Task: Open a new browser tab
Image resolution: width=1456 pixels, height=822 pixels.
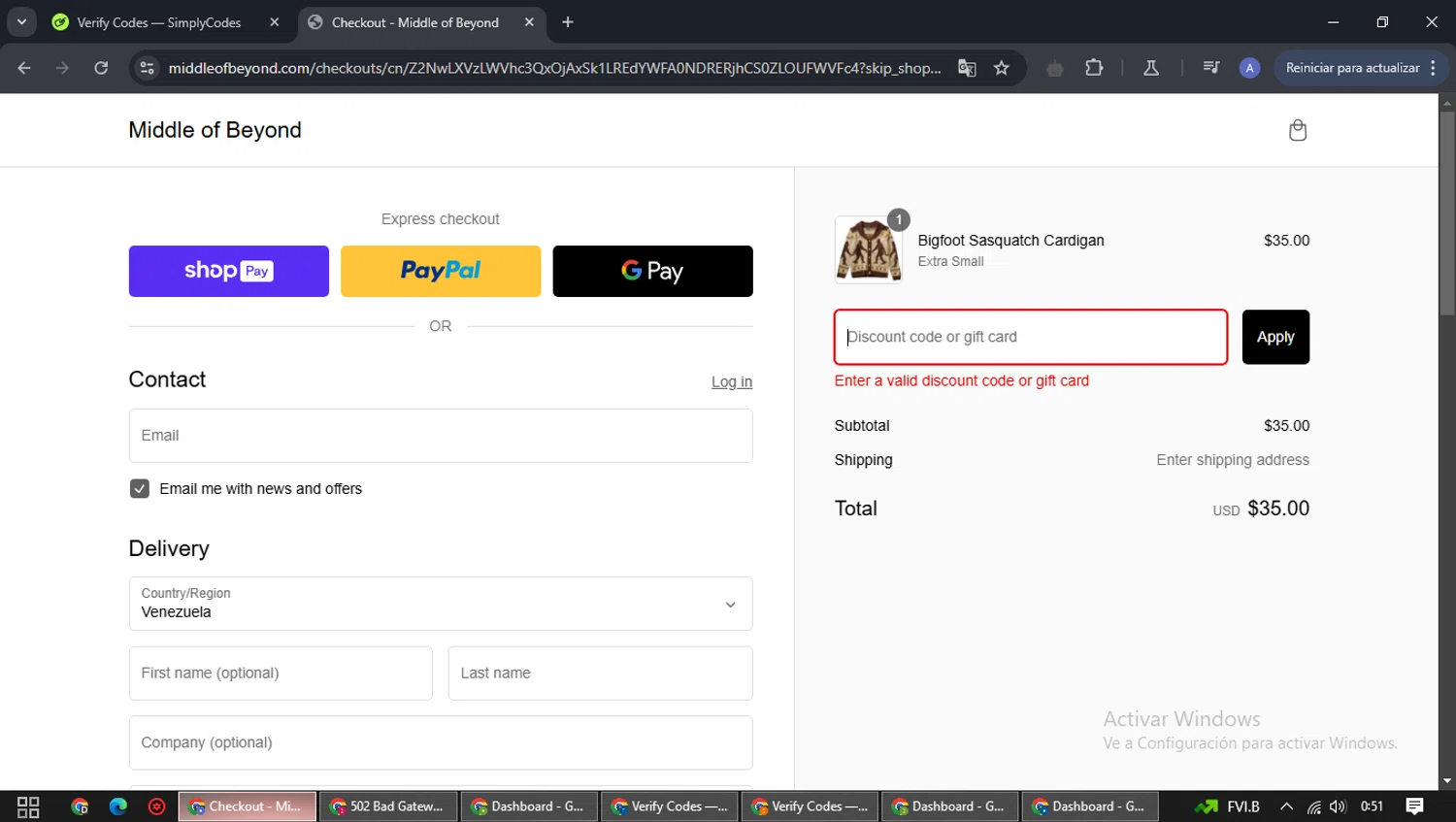Action: click(x=568, y=22)
